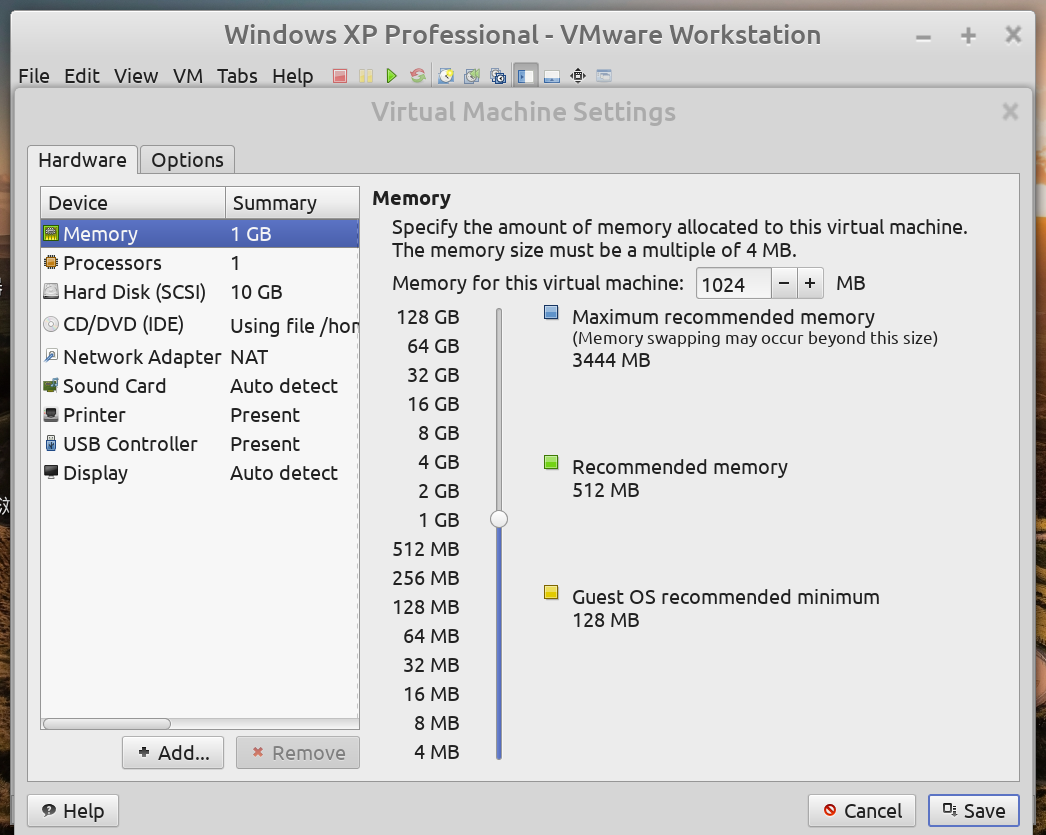The width and height of the screenshot is (1046, 835).
Task: Click the Device column header
Action: 133,203
